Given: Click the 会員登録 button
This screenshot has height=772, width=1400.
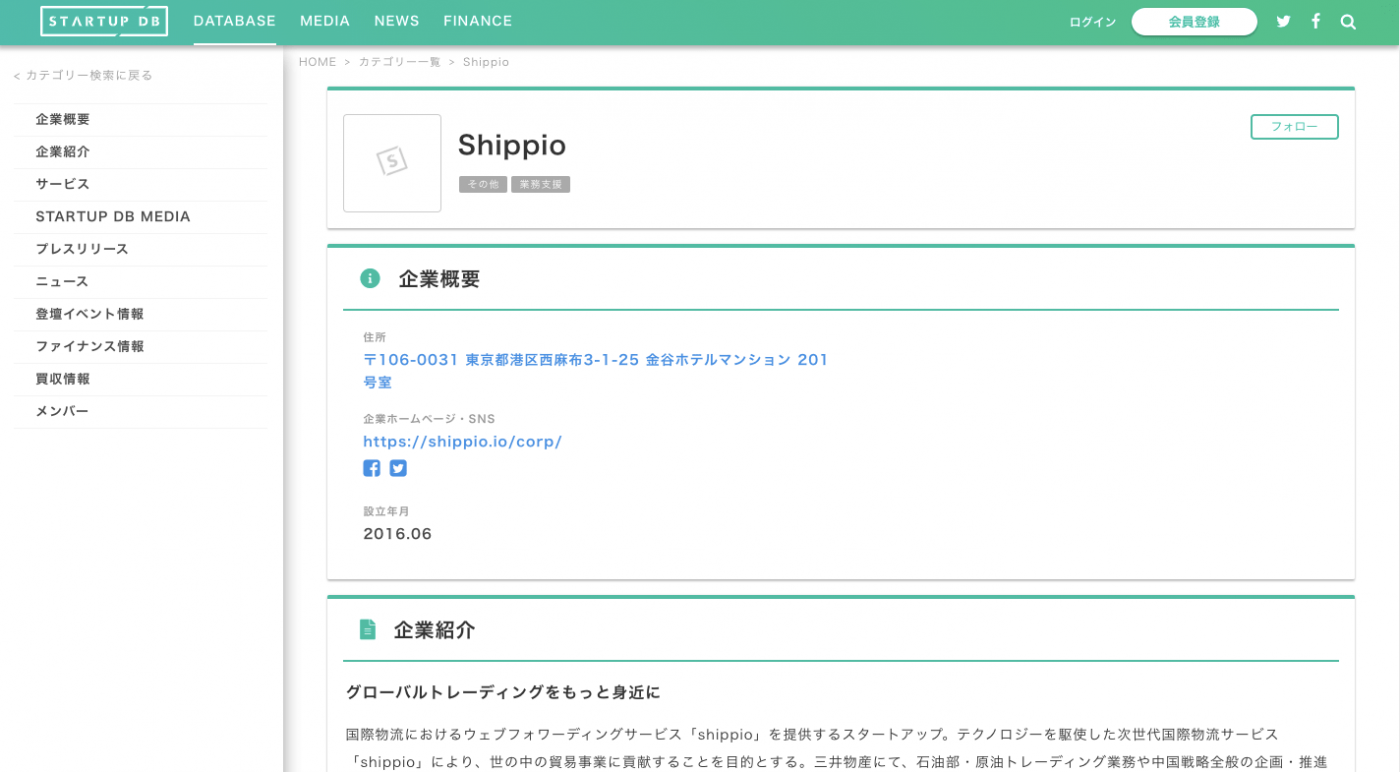Looking at the screenshot, I should point(1194,22).
